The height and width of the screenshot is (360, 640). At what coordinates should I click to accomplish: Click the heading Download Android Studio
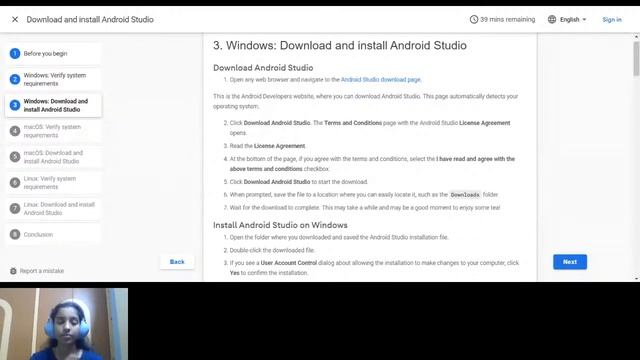click(263, 68)
